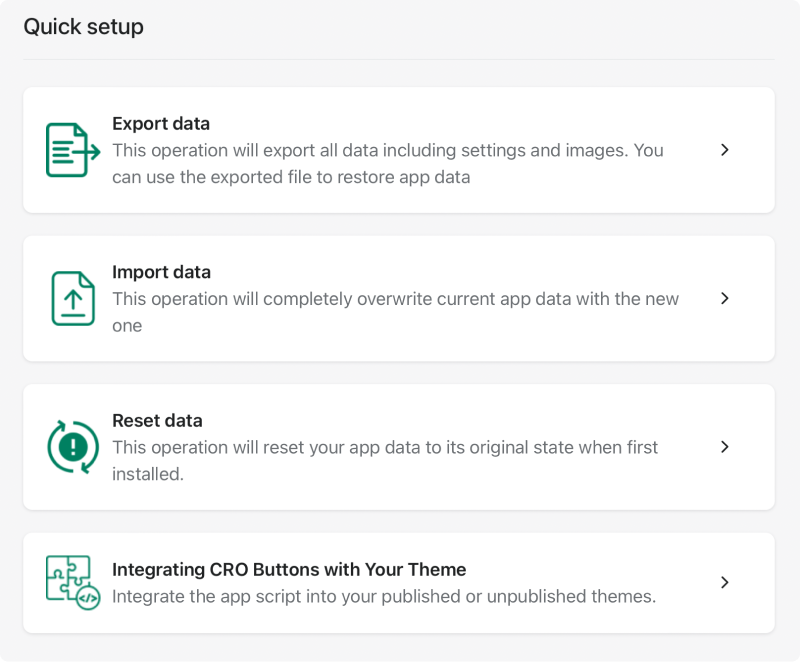The width and height of the screenshot is (800, 662).
Task: Click the Export data document-arrow icon
Action: [70, 150]
